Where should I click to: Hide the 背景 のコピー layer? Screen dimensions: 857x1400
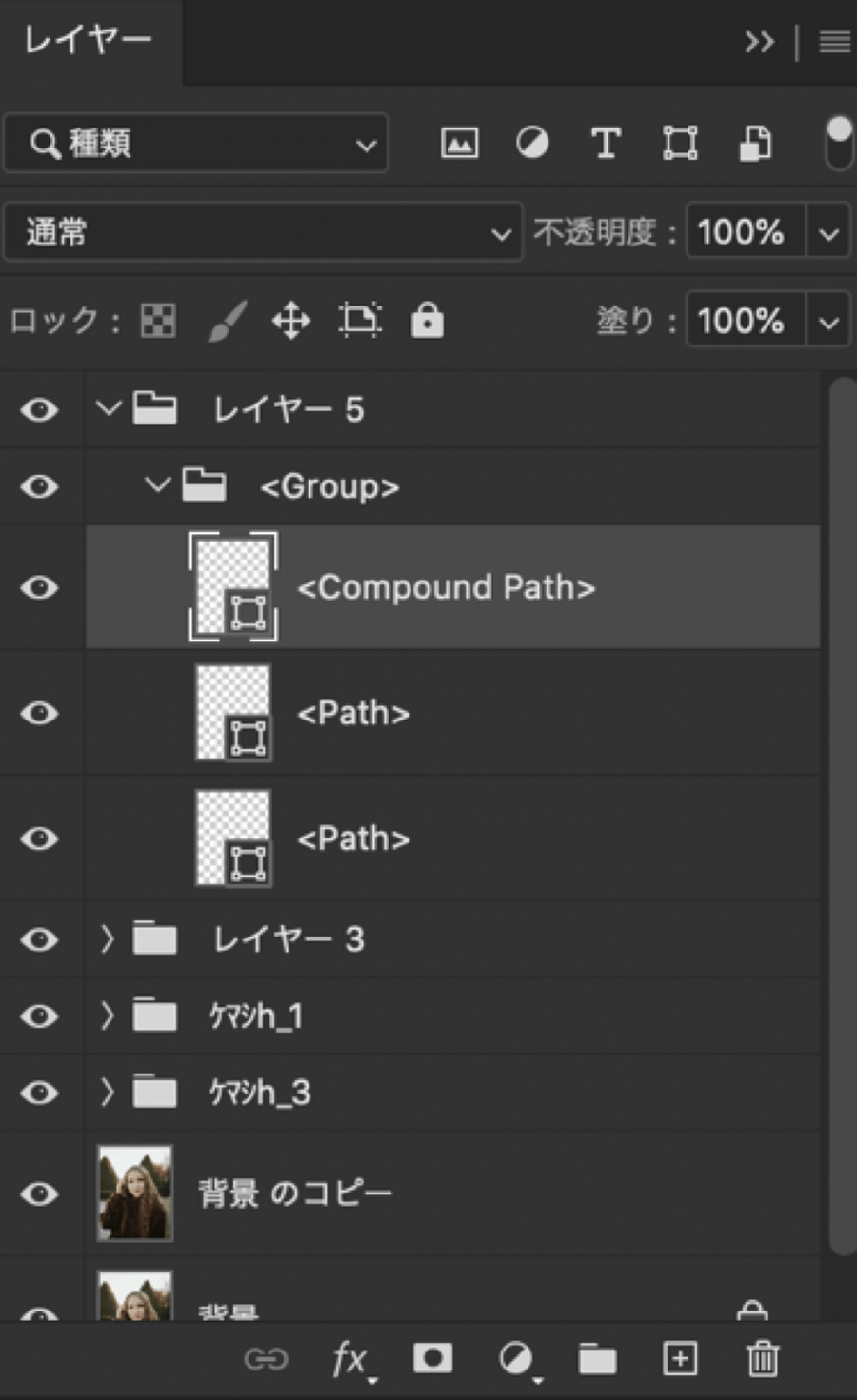(39, 1193)
